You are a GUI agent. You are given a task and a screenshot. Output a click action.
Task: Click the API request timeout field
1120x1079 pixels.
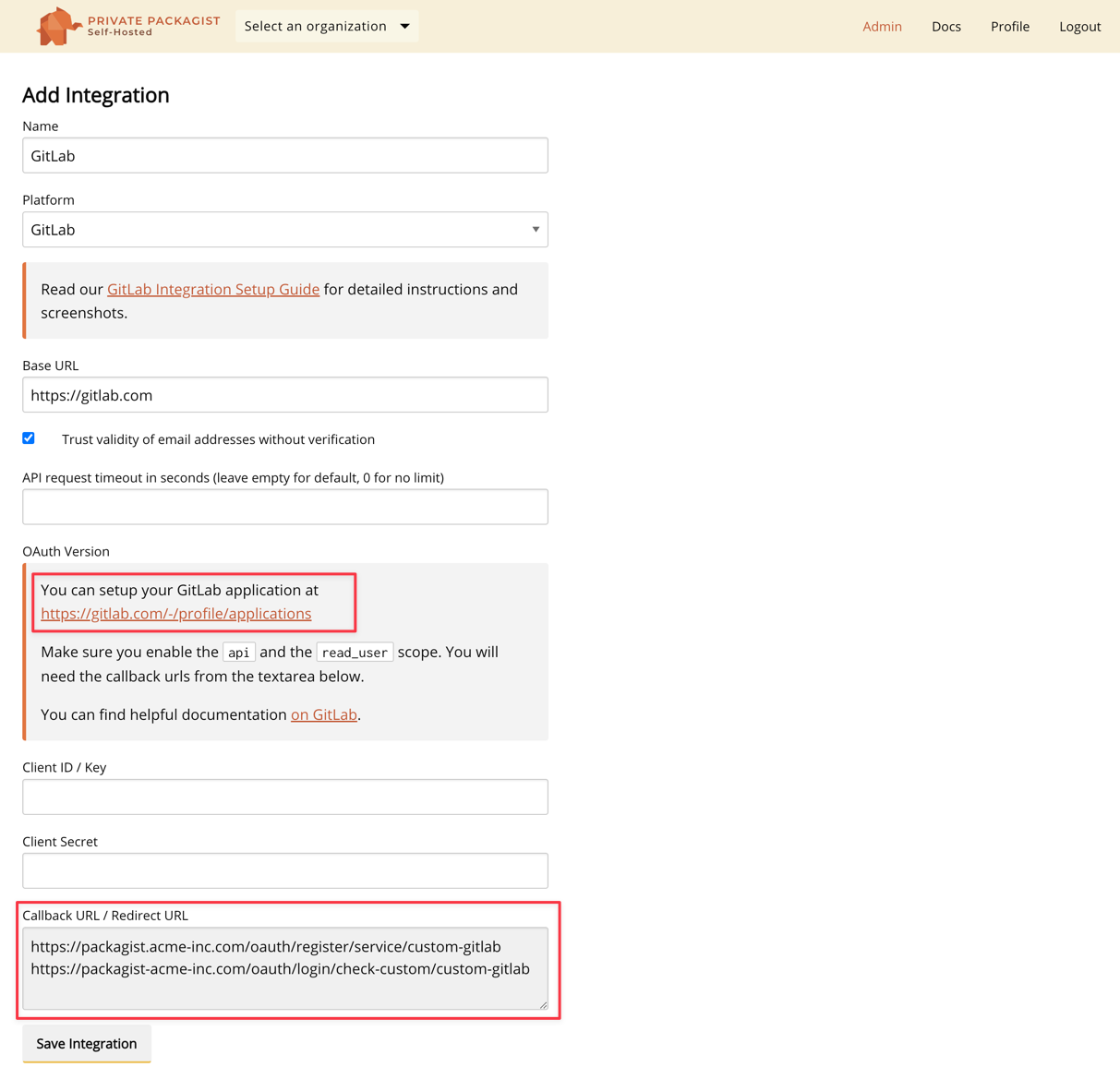click(x=284, y=507)
